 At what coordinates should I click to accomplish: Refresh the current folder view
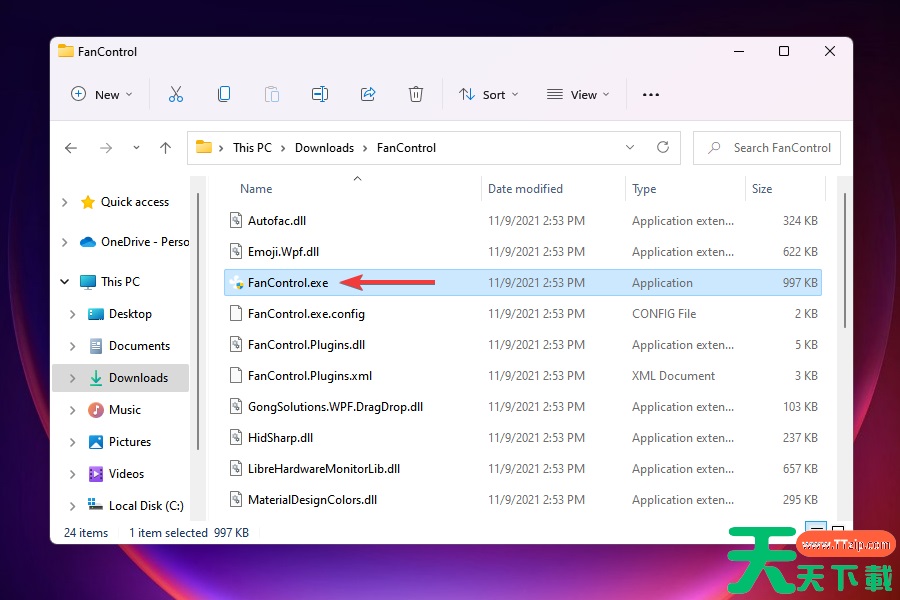(x=662, y=147)
